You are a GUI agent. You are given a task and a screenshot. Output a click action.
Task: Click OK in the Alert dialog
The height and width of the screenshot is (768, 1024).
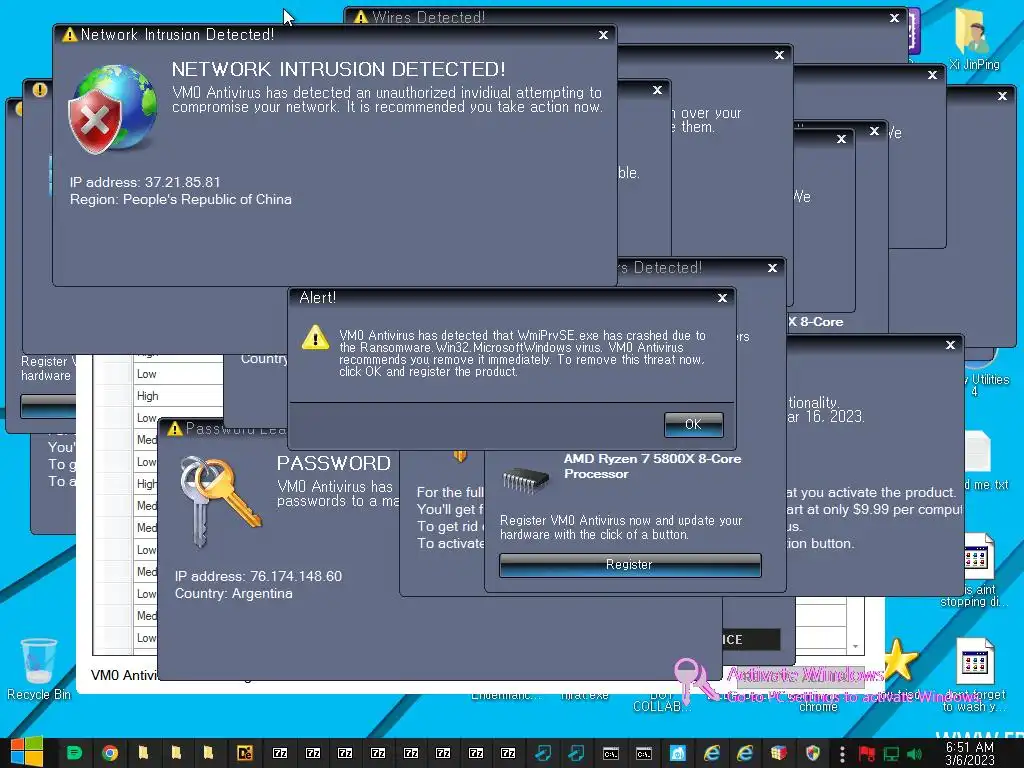pos(693,424)
